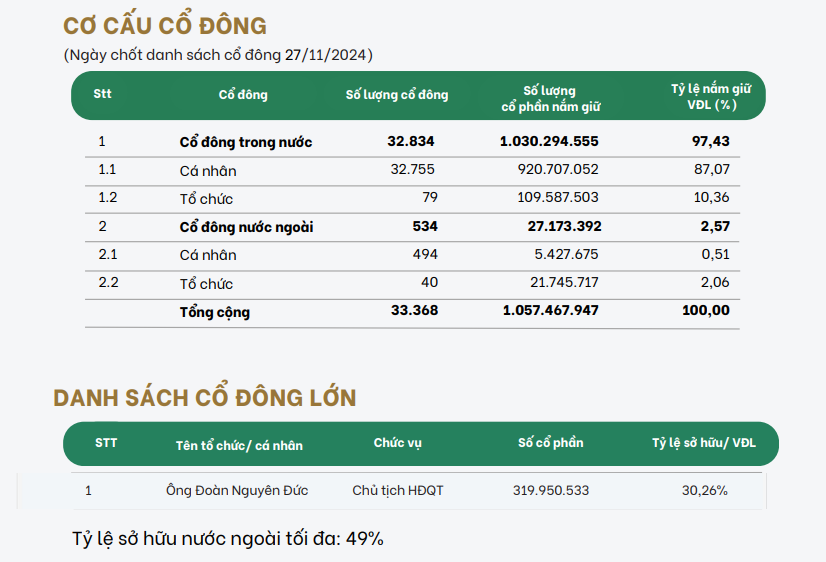
Task: Select the row label 'Cổ đông nước ngoài'
Action: tap(246, 227)
